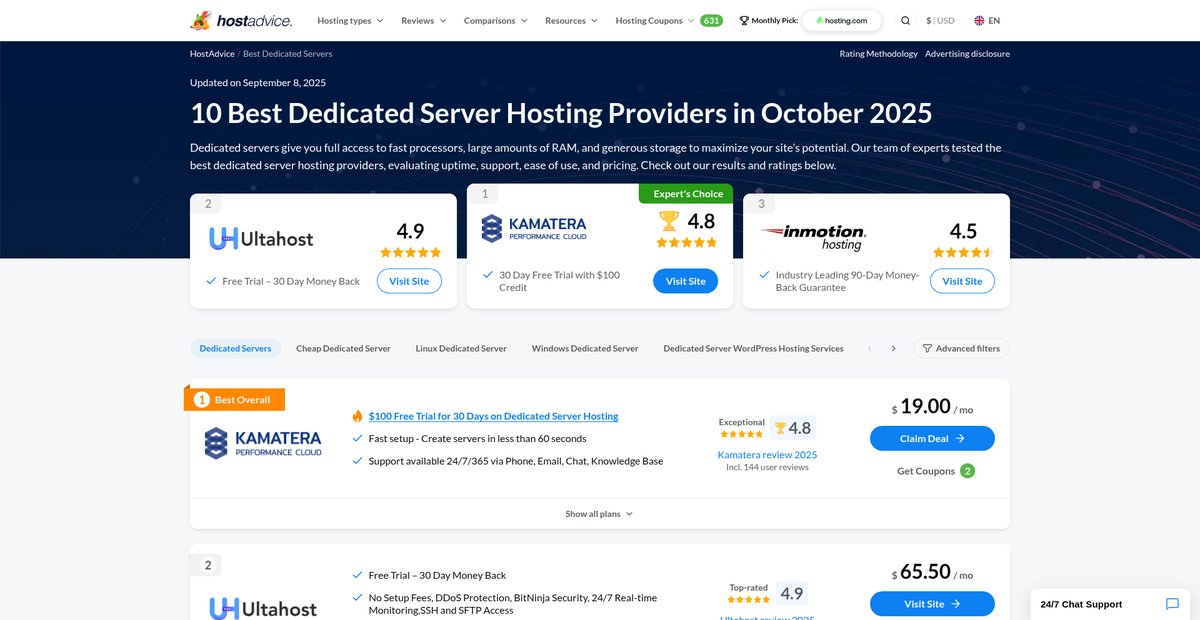Select the Dedicated Servers filter tab

pos(235,348)
